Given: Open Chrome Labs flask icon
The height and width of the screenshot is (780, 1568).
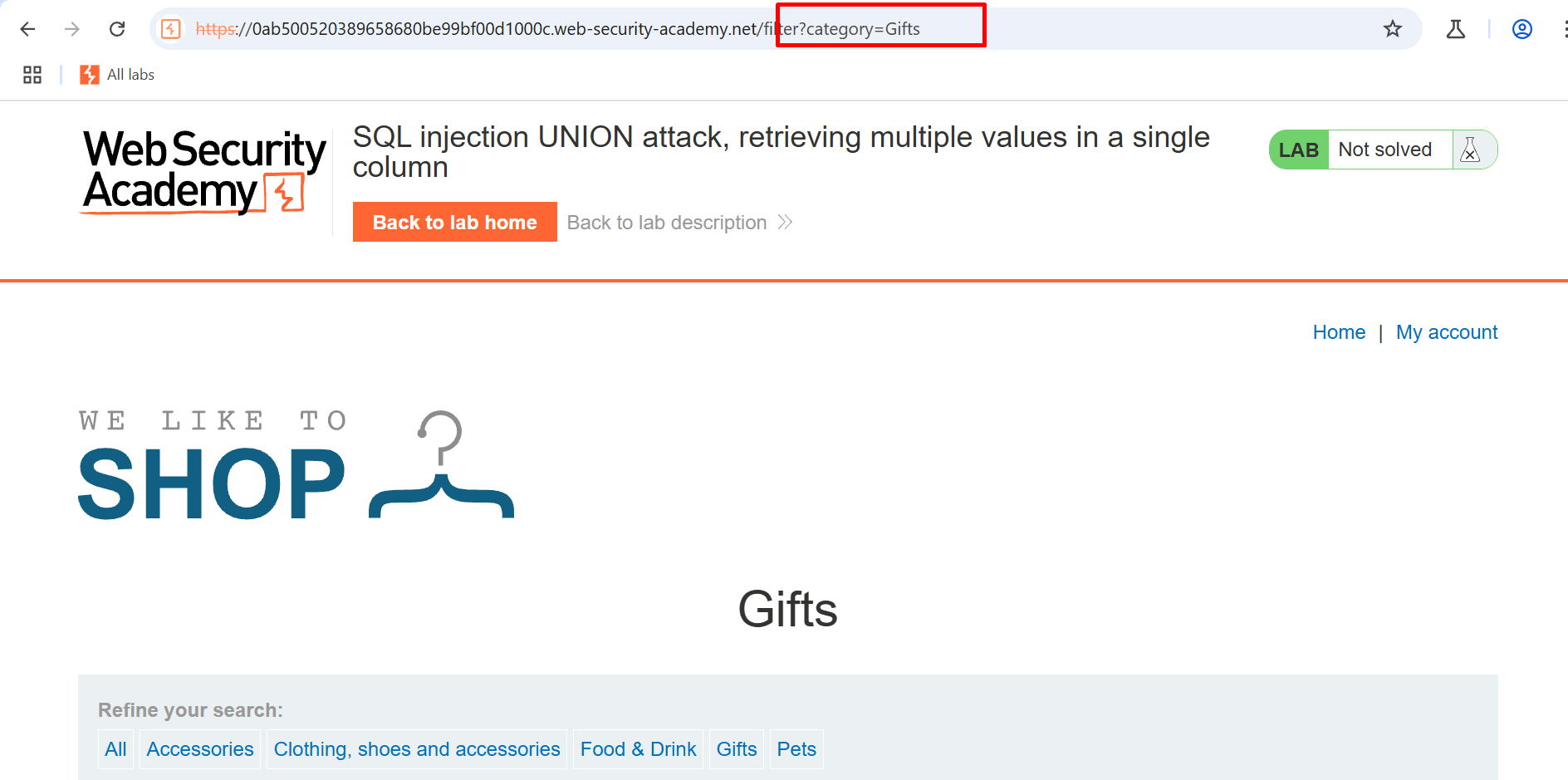Looking at the screenshot, I should point(1455,29).
